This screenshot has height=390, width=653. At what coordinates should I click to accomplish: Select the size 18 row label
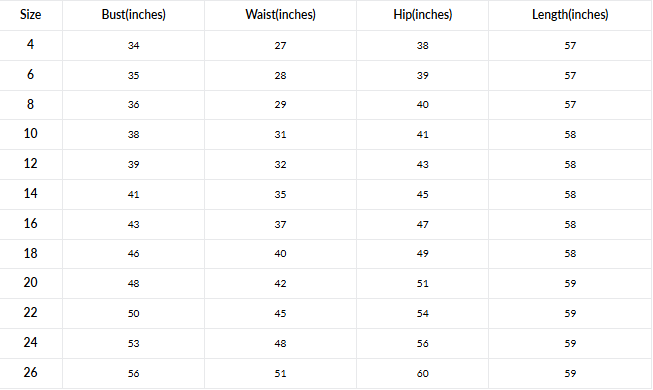[30, 253]
